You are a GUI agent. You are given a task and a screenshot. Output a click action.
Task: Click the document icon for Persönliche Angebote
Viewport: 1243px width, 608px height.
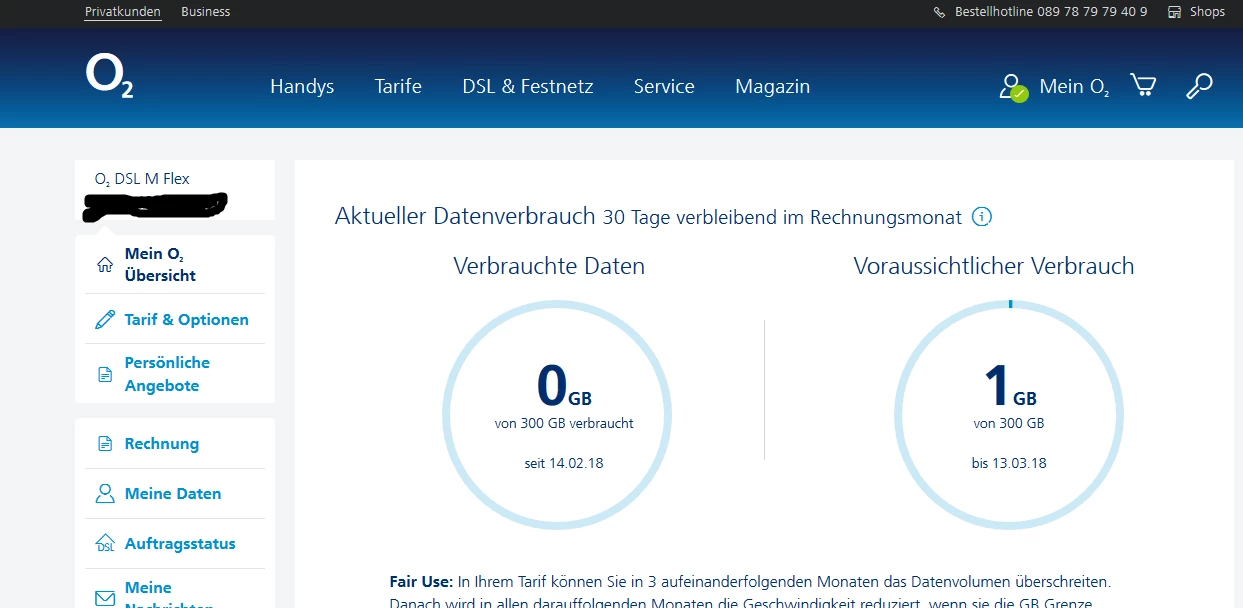click(104, 375)
